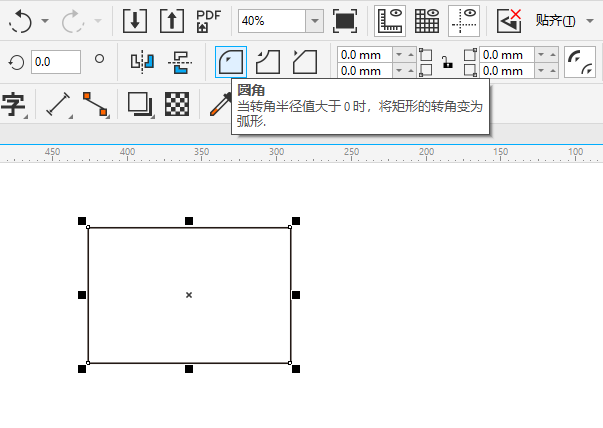Viewport: 603px width, 428px height.
Task: Select the Text tool (字)
Action: (13, 104)
